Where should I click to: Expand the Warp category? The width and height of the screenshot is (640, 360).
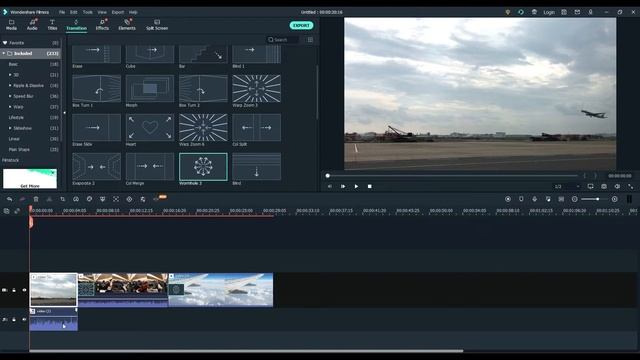[10, 107]
